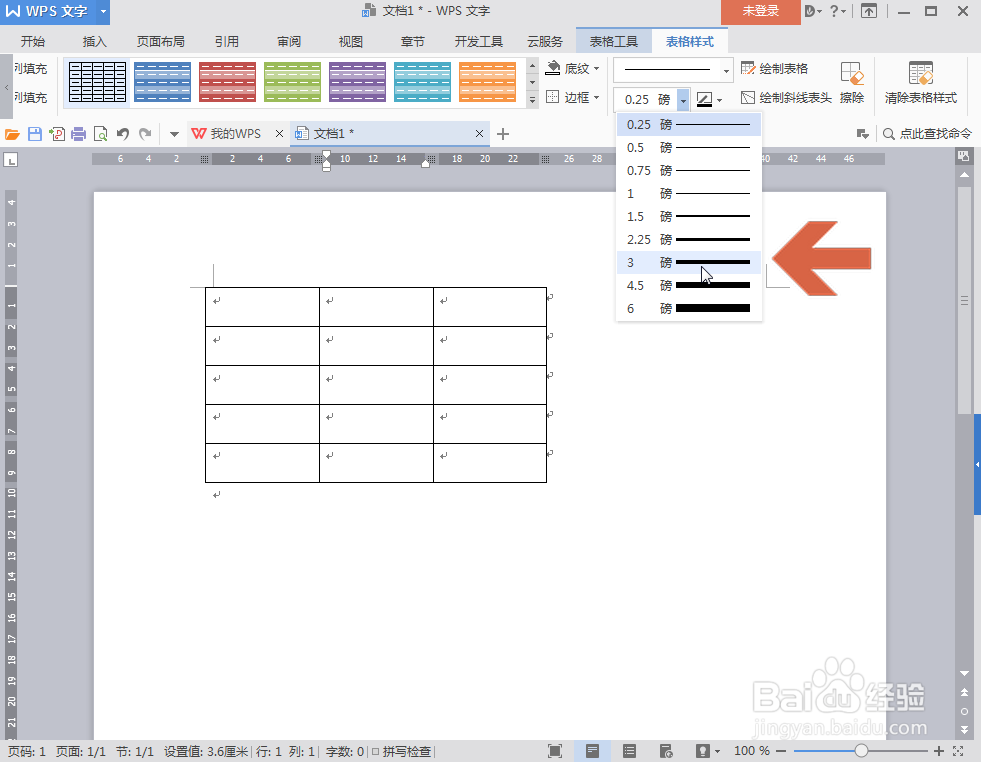Close the 文档1 document tab

click(x=479, y=133)
